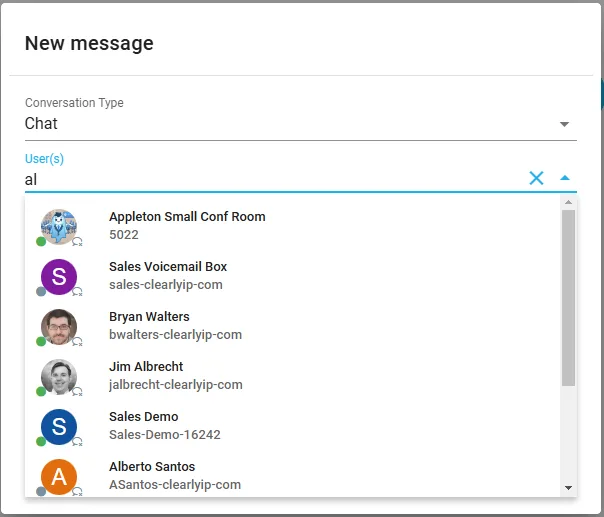
Task: Click chat bubble icon on Sales Demo
Action: click(77, 442)
